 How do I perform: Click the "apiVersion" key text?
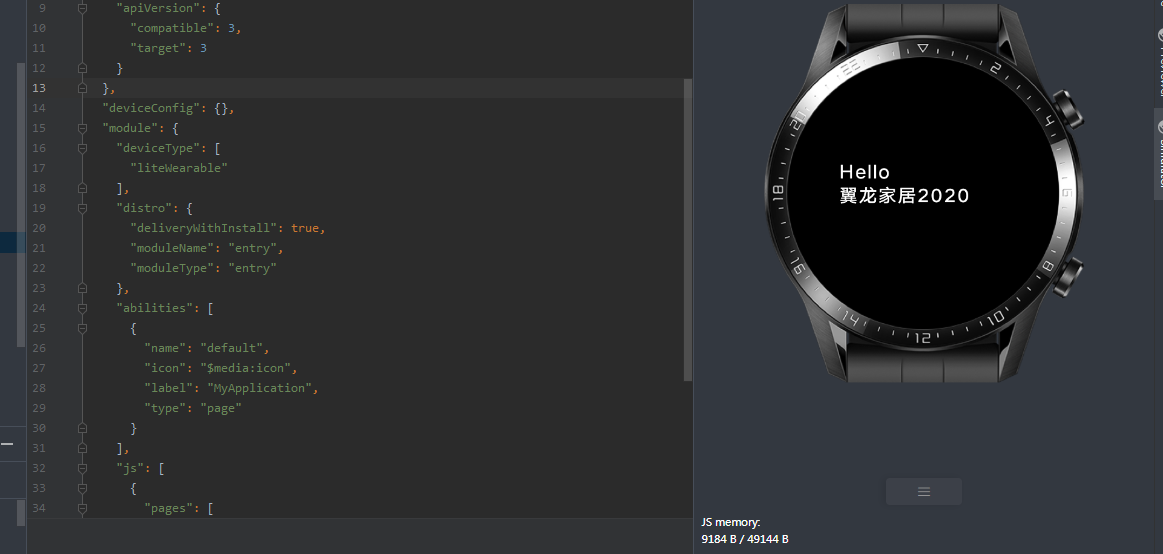158,8
